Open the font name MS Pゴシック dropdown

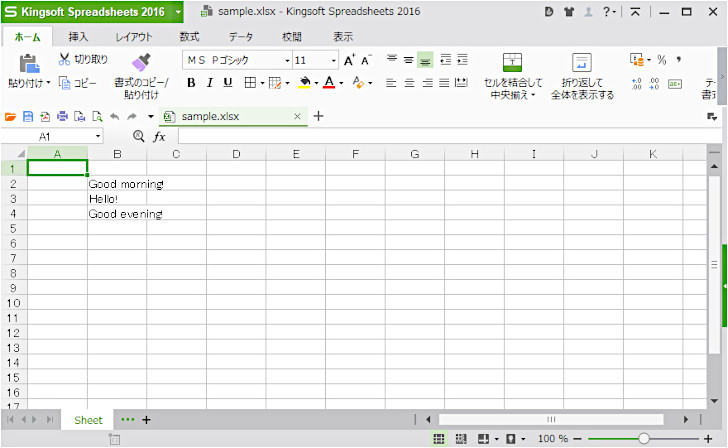click(287, 60)
